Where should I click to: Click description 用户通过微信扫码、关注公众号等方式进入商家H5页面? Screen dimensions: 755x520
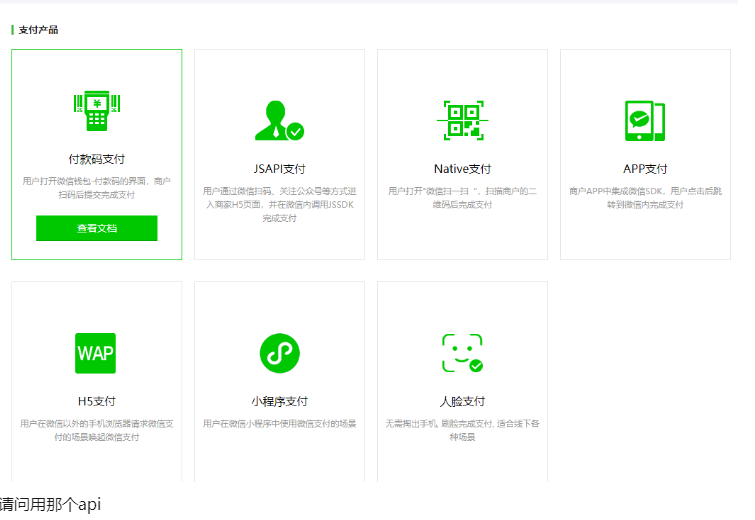coord(279,205)
